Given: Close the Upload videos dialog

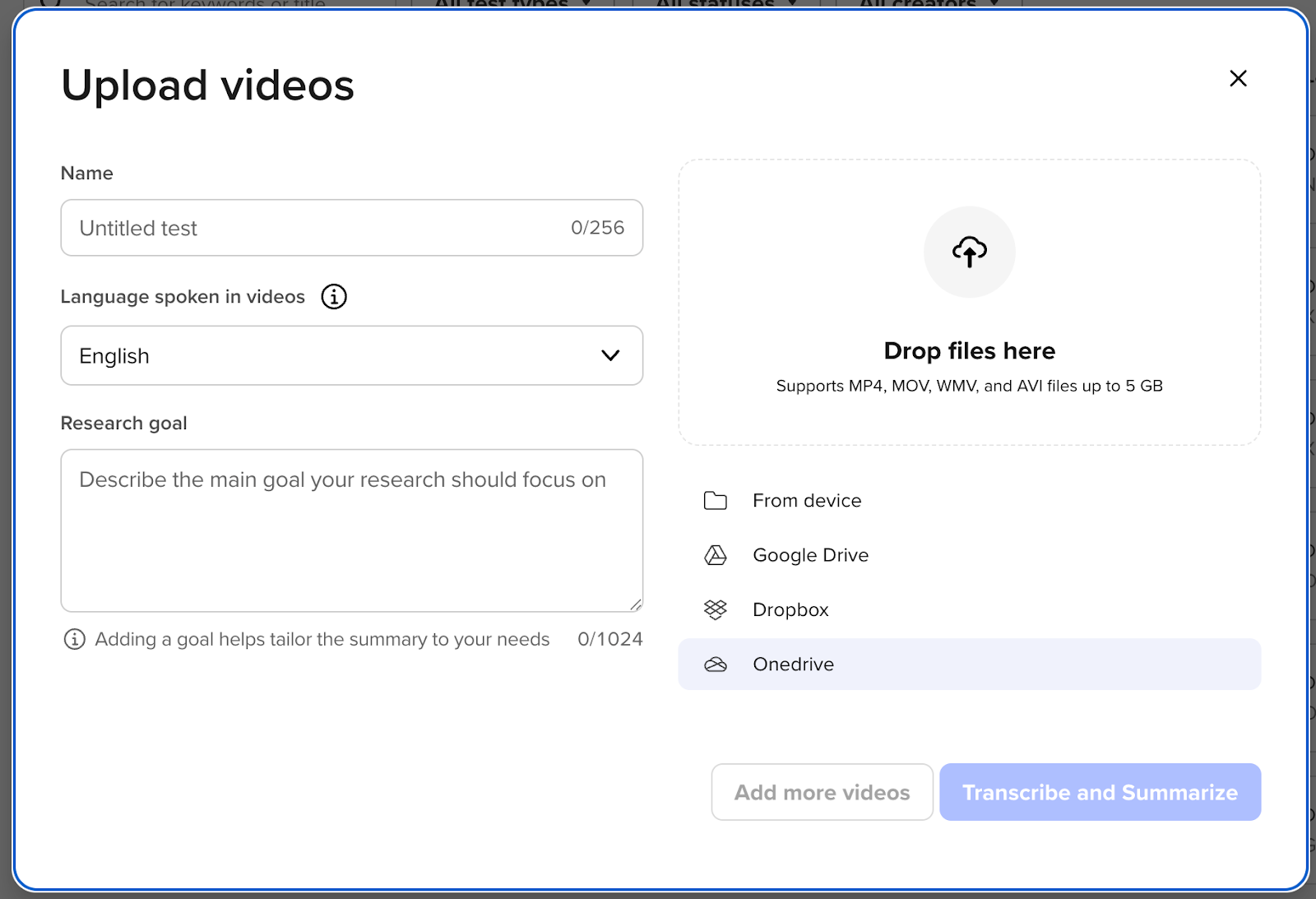Looking at the screenshot, I should (1237, 78).
